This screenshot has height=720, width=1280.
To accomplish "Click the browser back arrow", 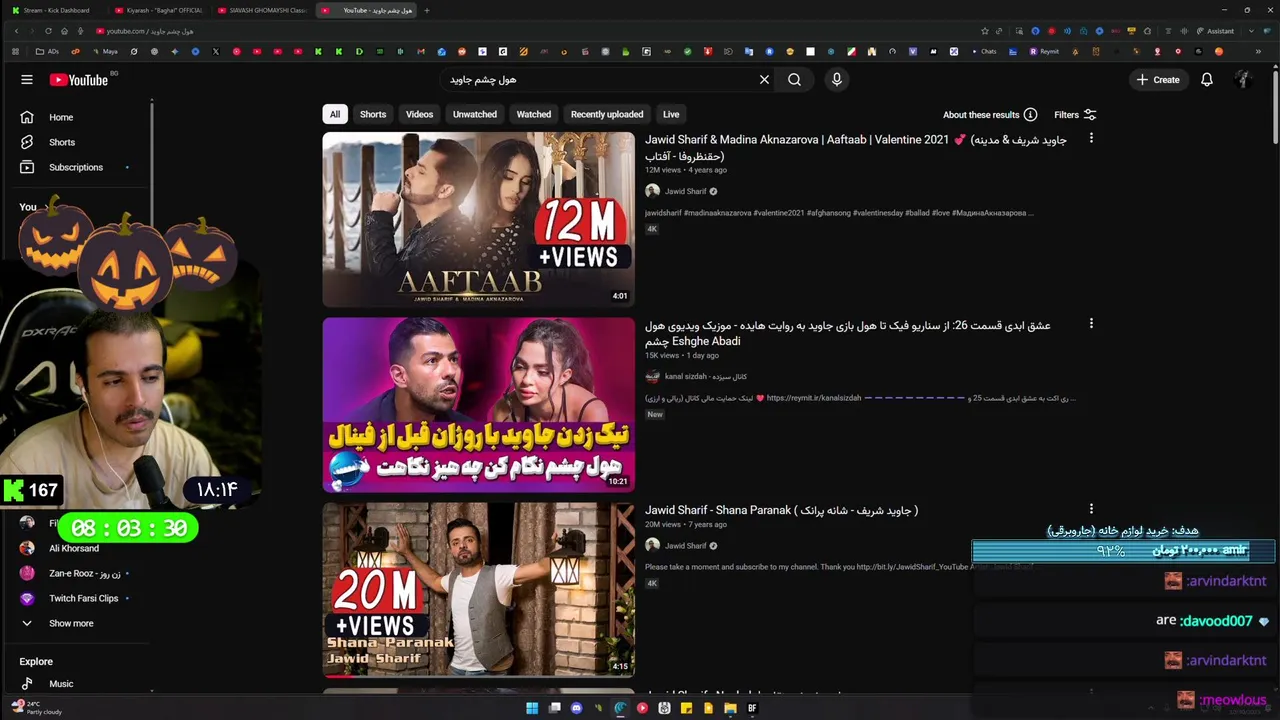I will point(16,31).
